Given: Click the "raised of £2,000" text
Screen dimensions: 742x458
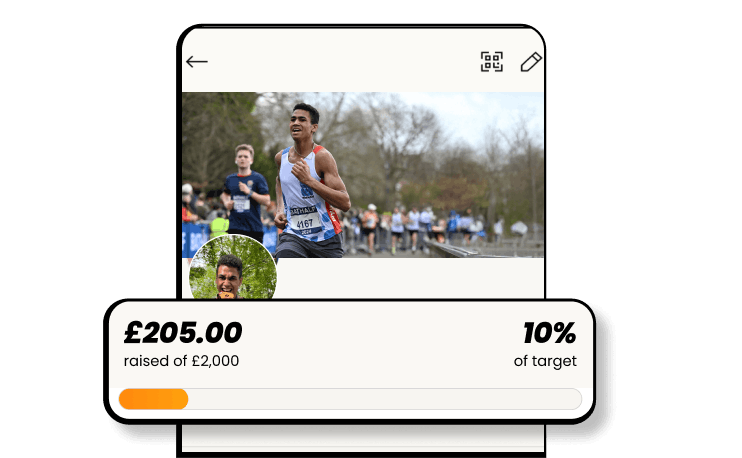Looking at the screenshot, I should click(x=181, y=361).
